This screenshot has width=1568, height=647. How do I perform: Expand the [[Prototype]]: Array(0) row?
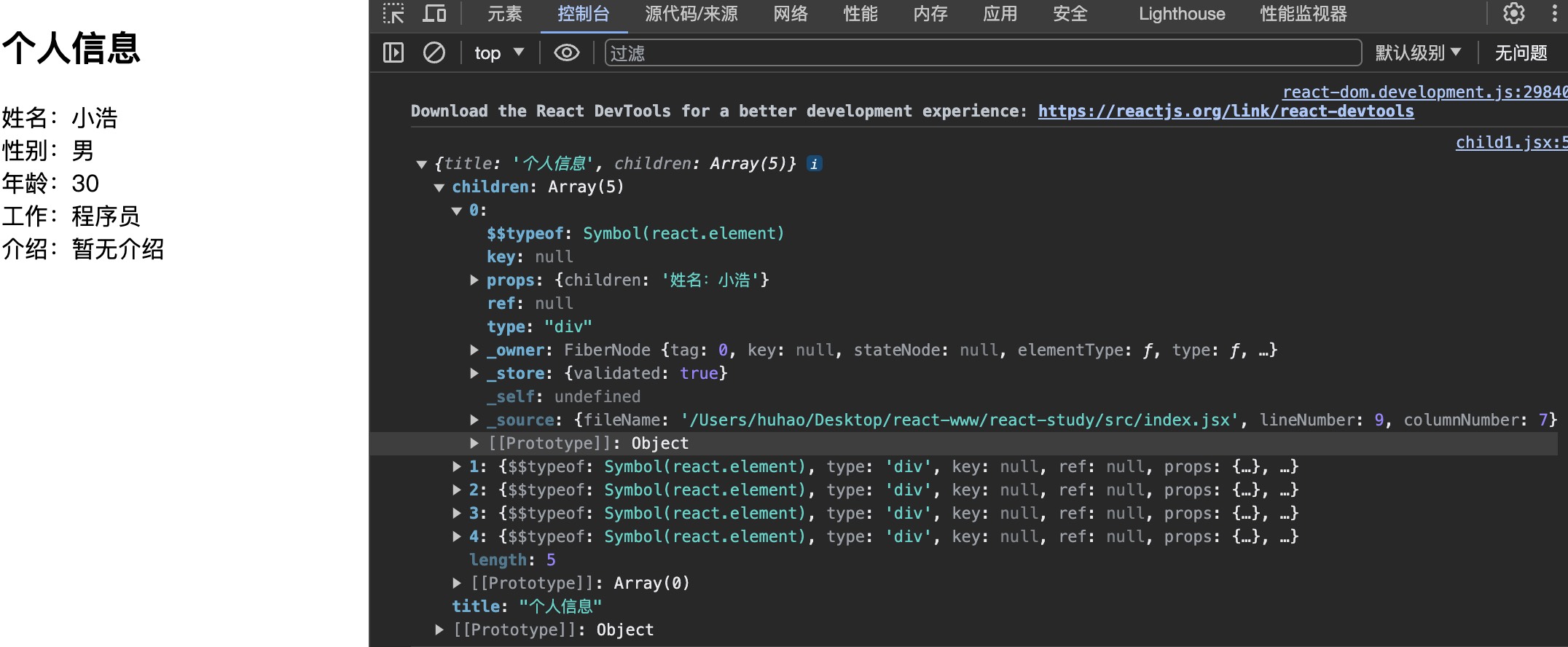[x=457, y=583]
